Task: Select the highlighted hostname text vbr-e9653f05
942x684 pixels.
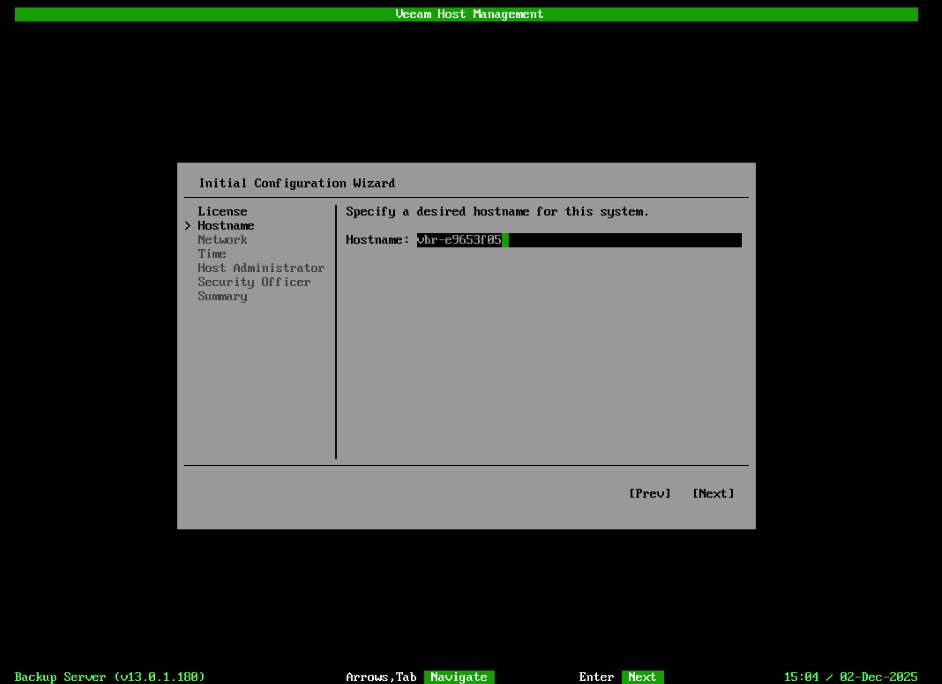Action: tap(458, 239)
